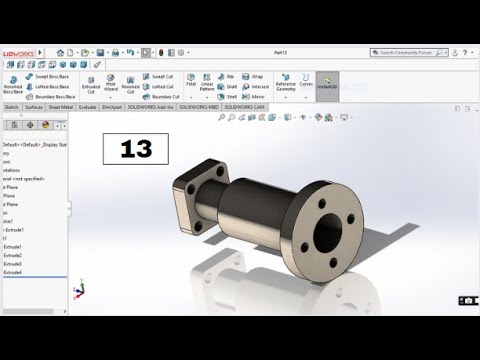Screen dimensions: 480x360
Task: Click Revolved Boss/Base tool
Action: pos(13,85)
